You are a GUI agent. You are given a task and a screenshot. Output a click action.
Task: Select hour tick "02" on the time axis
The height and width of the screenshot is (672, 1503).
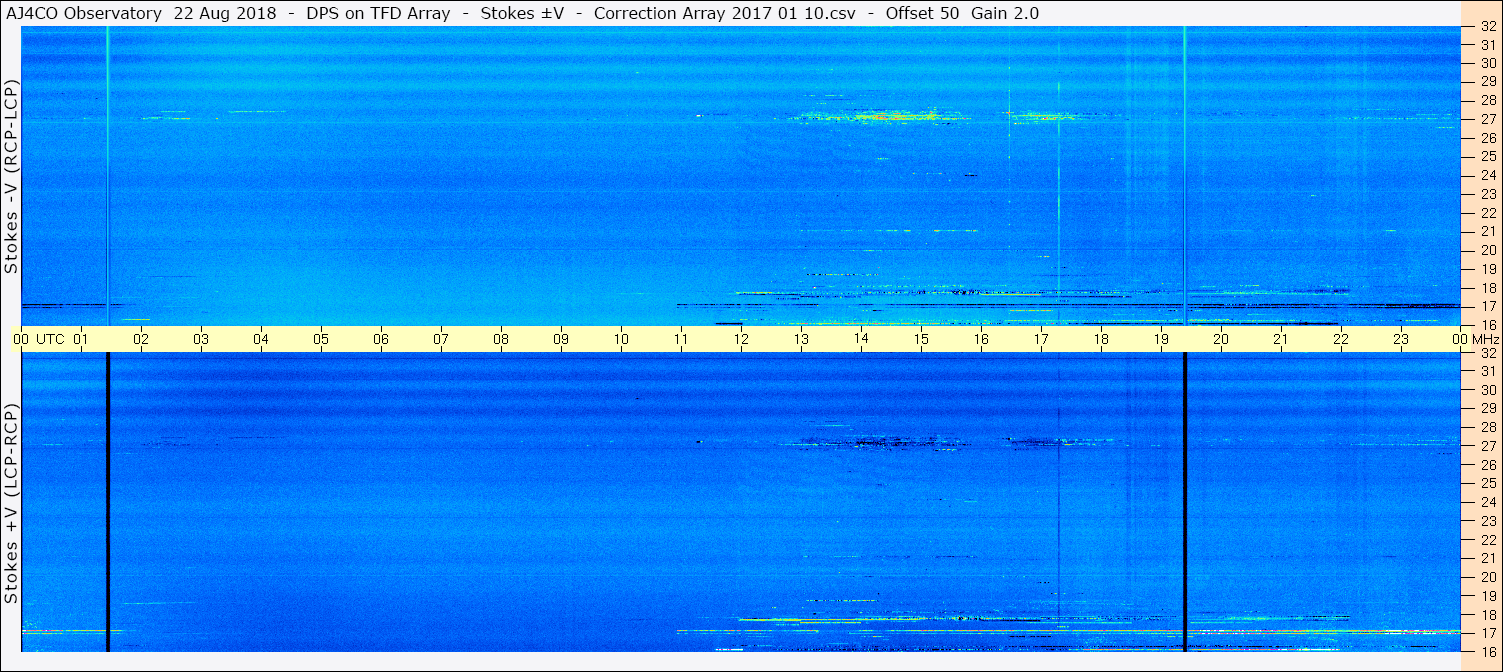point(141,339)
